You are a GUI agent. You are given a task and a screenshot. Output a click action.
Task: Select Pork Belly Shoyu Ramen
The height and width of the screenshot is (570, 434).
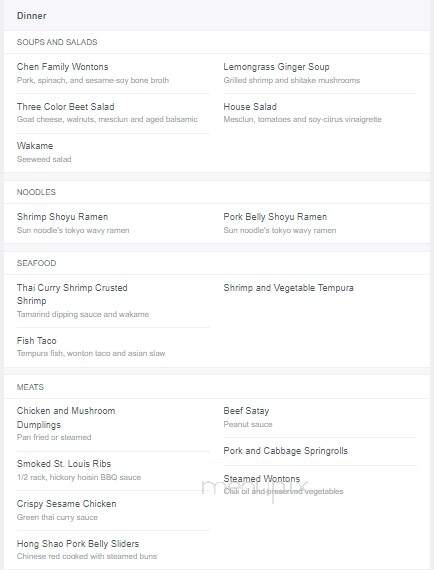(275, 217)
